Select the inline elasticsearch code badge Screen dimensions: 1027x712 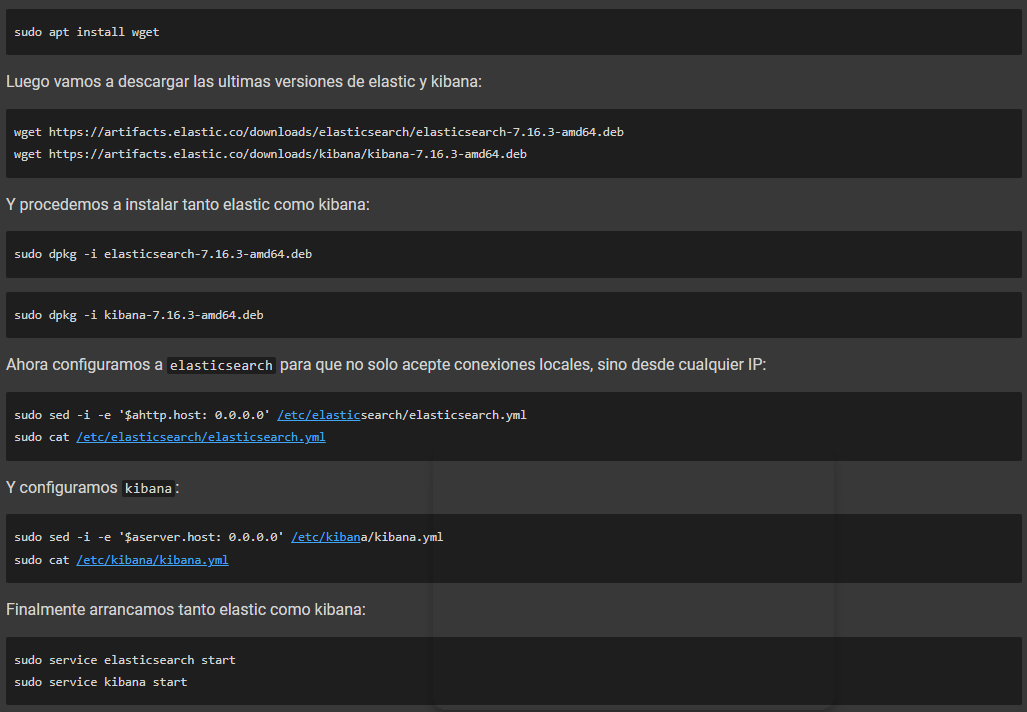click(x=220, y=365)
